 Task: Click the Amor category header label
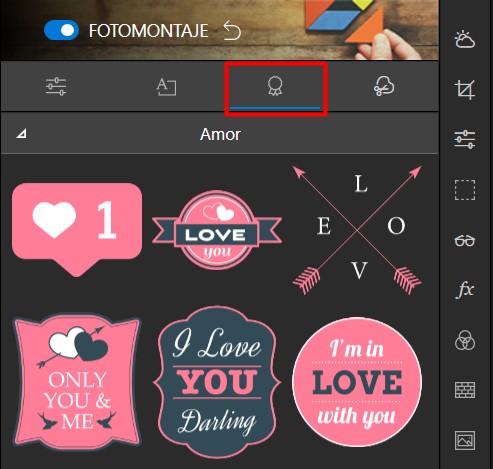[220, 135]
